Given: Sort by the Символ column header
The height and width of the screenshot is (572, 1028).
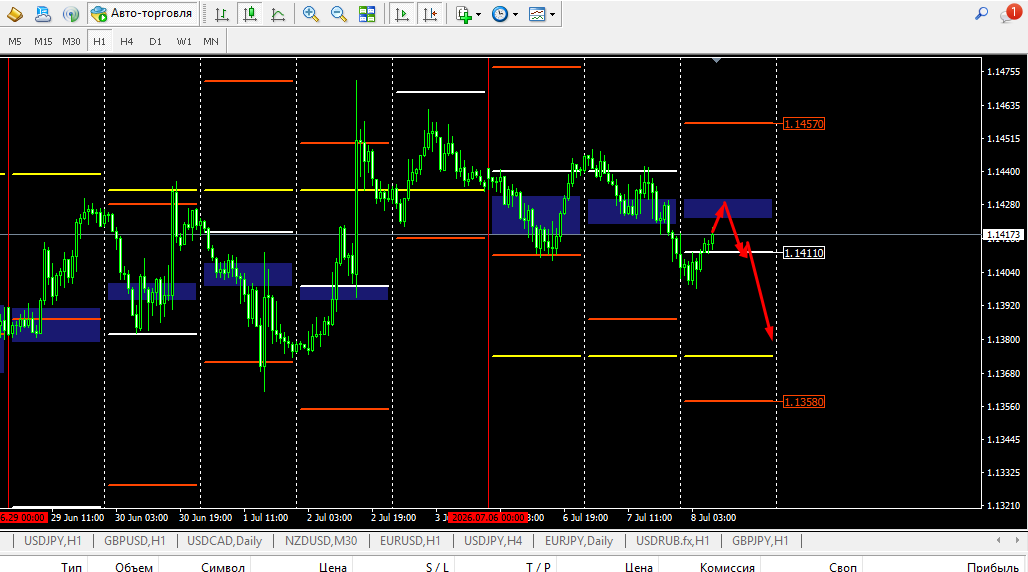Looking at the screenshot, I should click(223, 567).
